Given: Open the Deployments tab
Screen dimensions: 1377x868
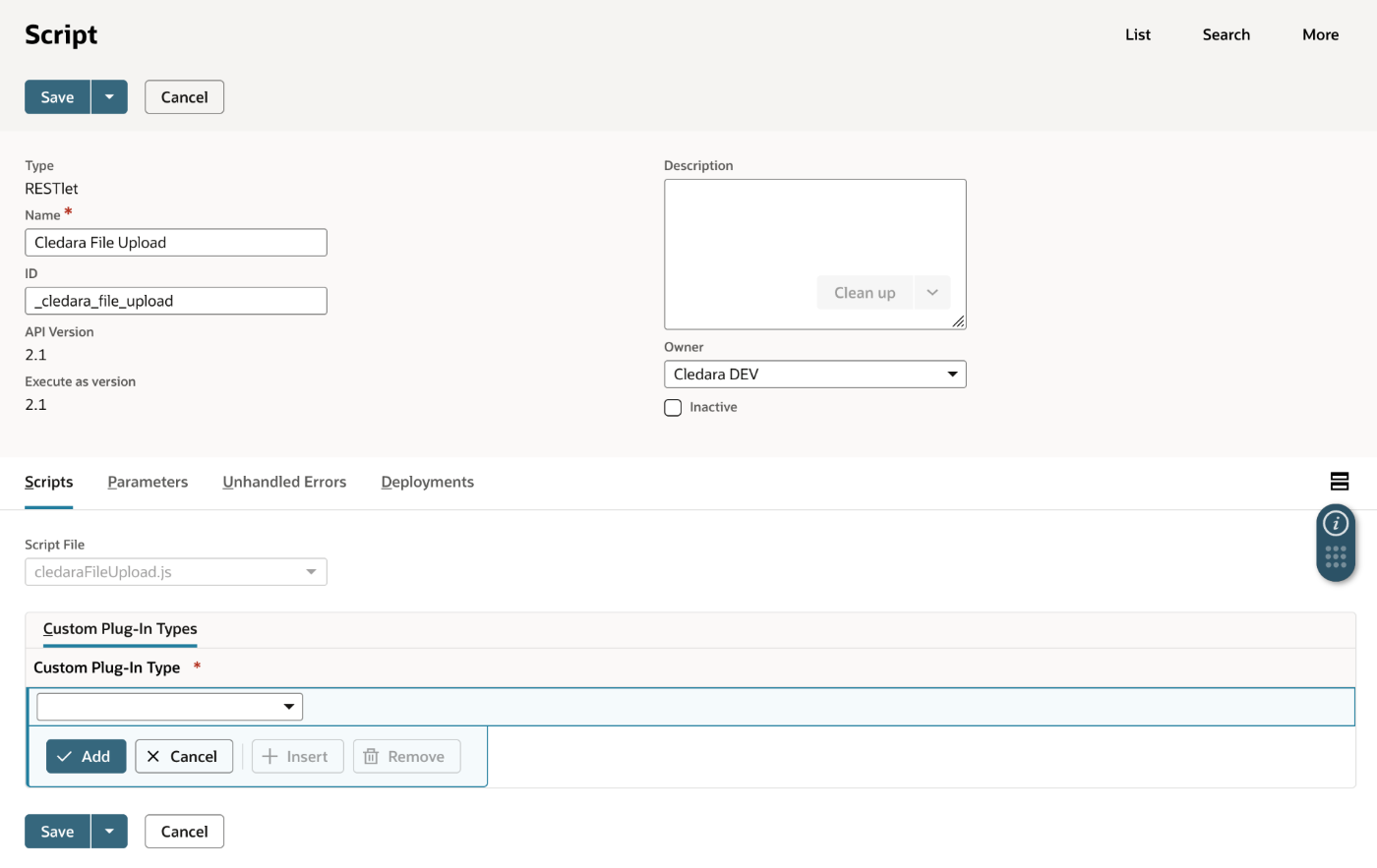Looking at the screenshot, I should click(x=428, y=482).
